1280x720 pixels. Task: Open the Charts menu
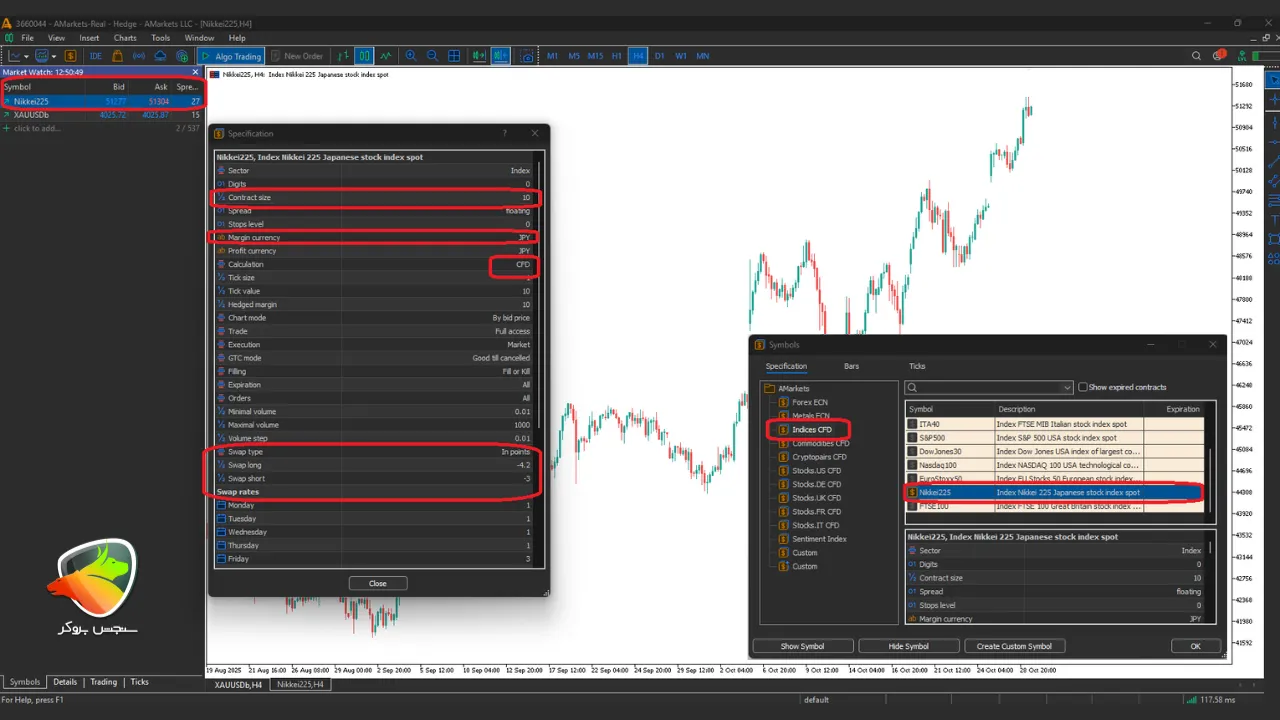125,38
